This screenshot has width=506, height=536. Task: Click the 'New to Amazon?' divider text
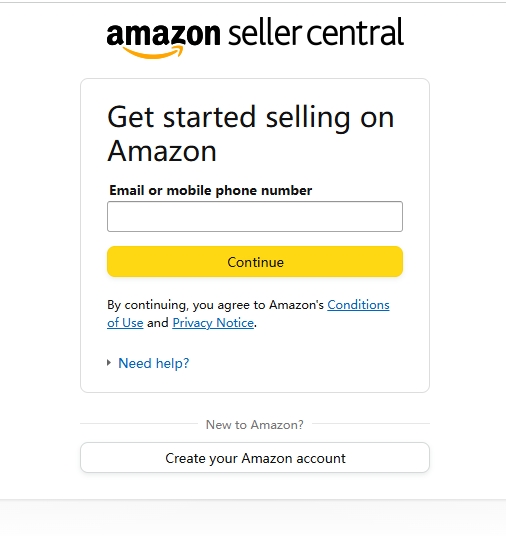point(255,425)
